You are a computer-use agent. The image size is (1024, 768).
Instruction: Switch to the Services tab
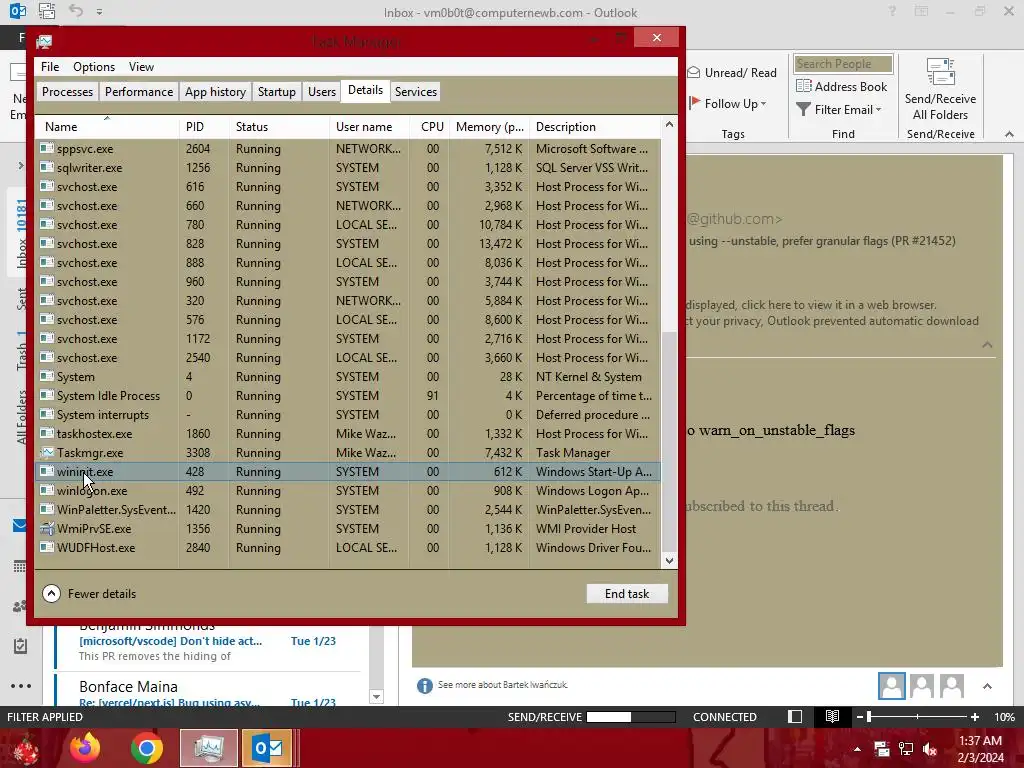(416, 91)
